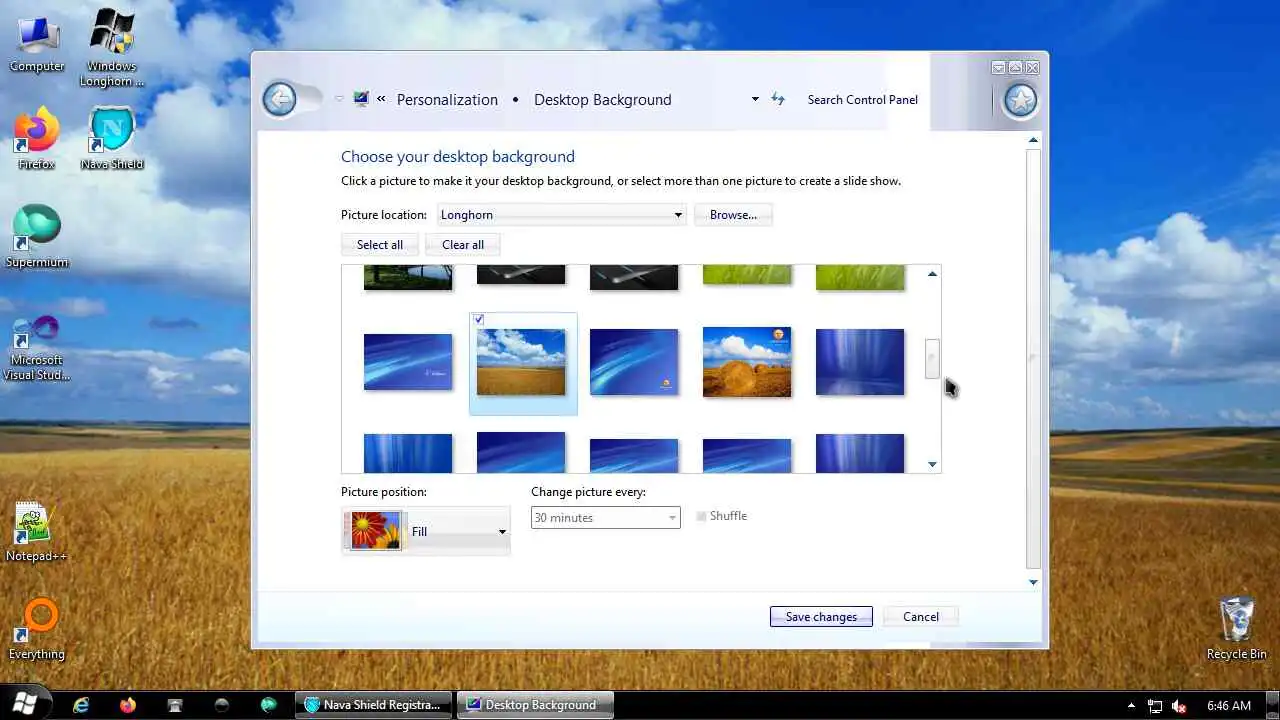Switch to the Nava Shield Registra... taskbar window
Screen dimensions: 1280x720
coord(375,705)
